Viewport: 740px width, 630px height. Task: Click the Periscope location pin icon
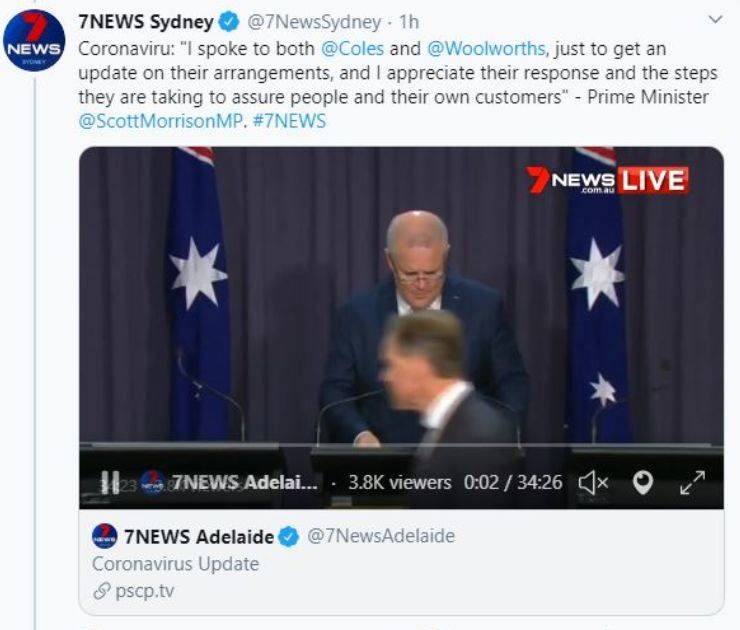pyautogui.click(x=642, y=482)
